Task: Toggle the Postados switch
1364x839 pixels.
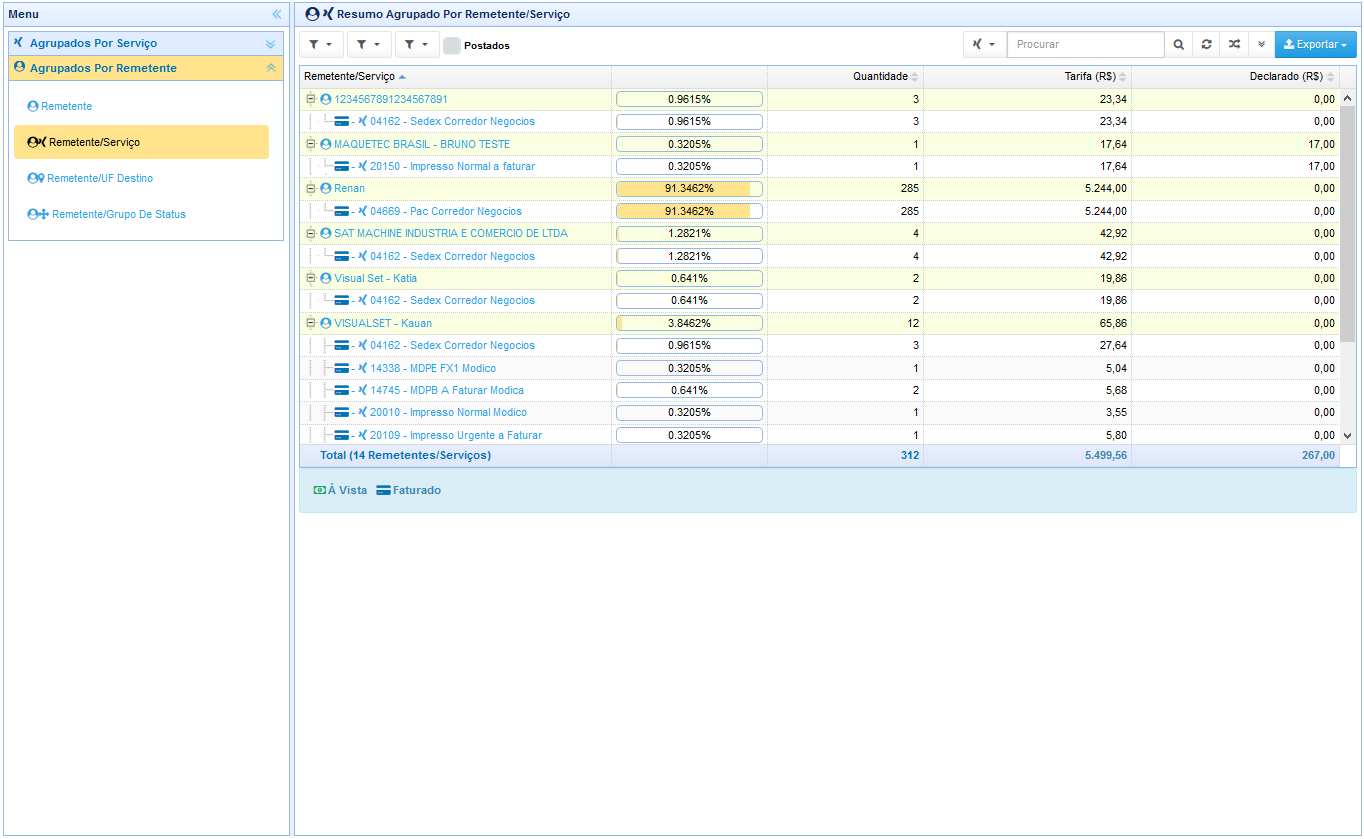Action: [452, 45]
